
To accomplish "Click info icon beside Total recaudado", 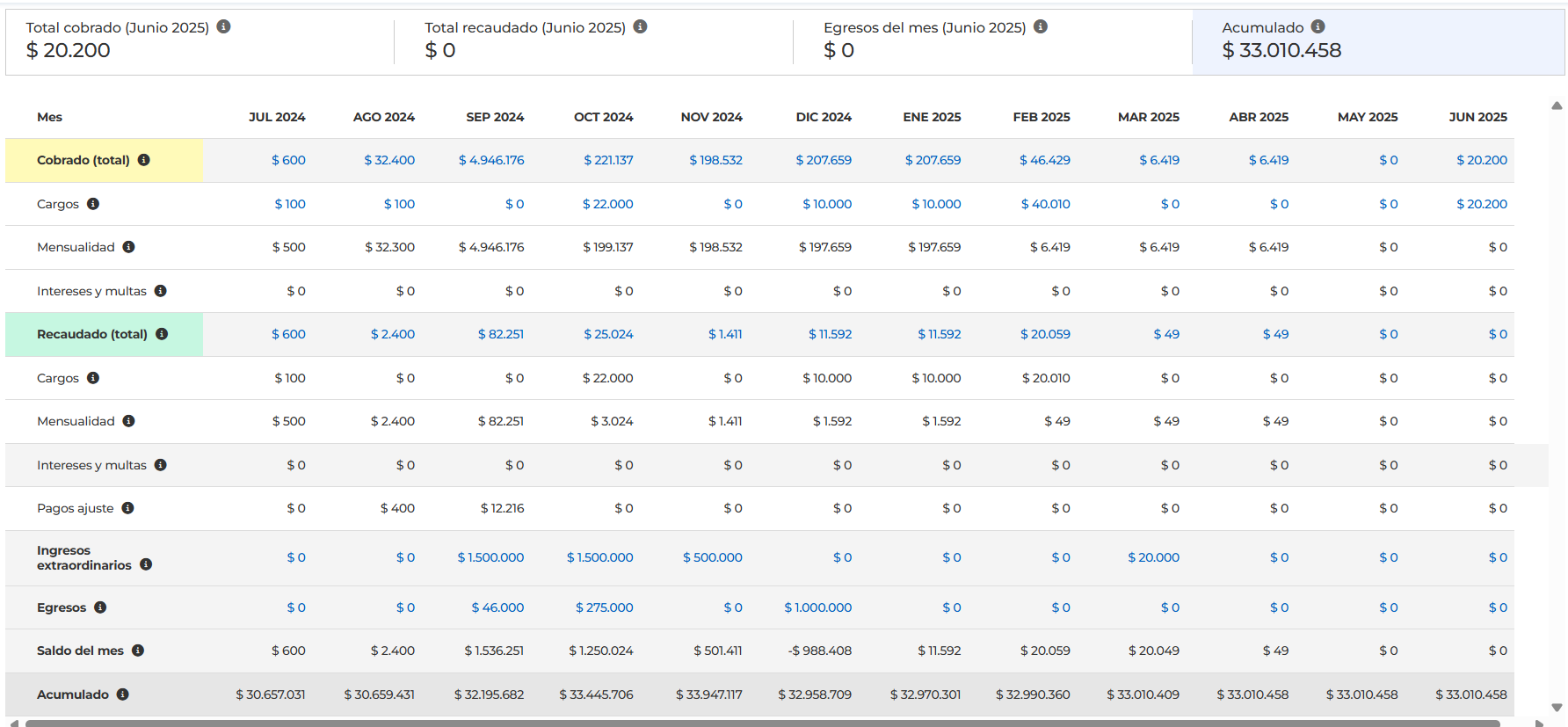I will coord(641,27).
